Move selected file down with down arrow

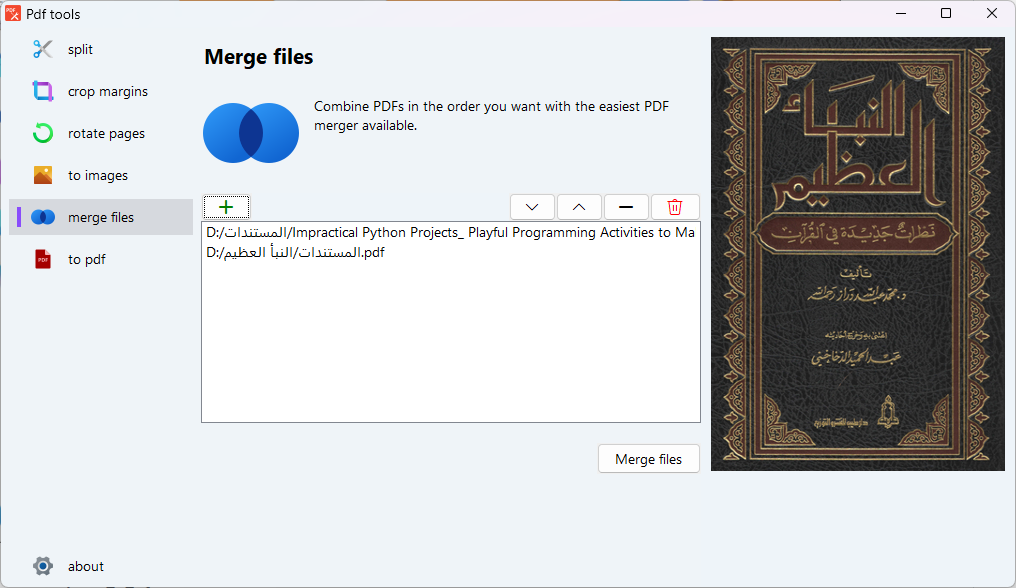tap(532, 207)
